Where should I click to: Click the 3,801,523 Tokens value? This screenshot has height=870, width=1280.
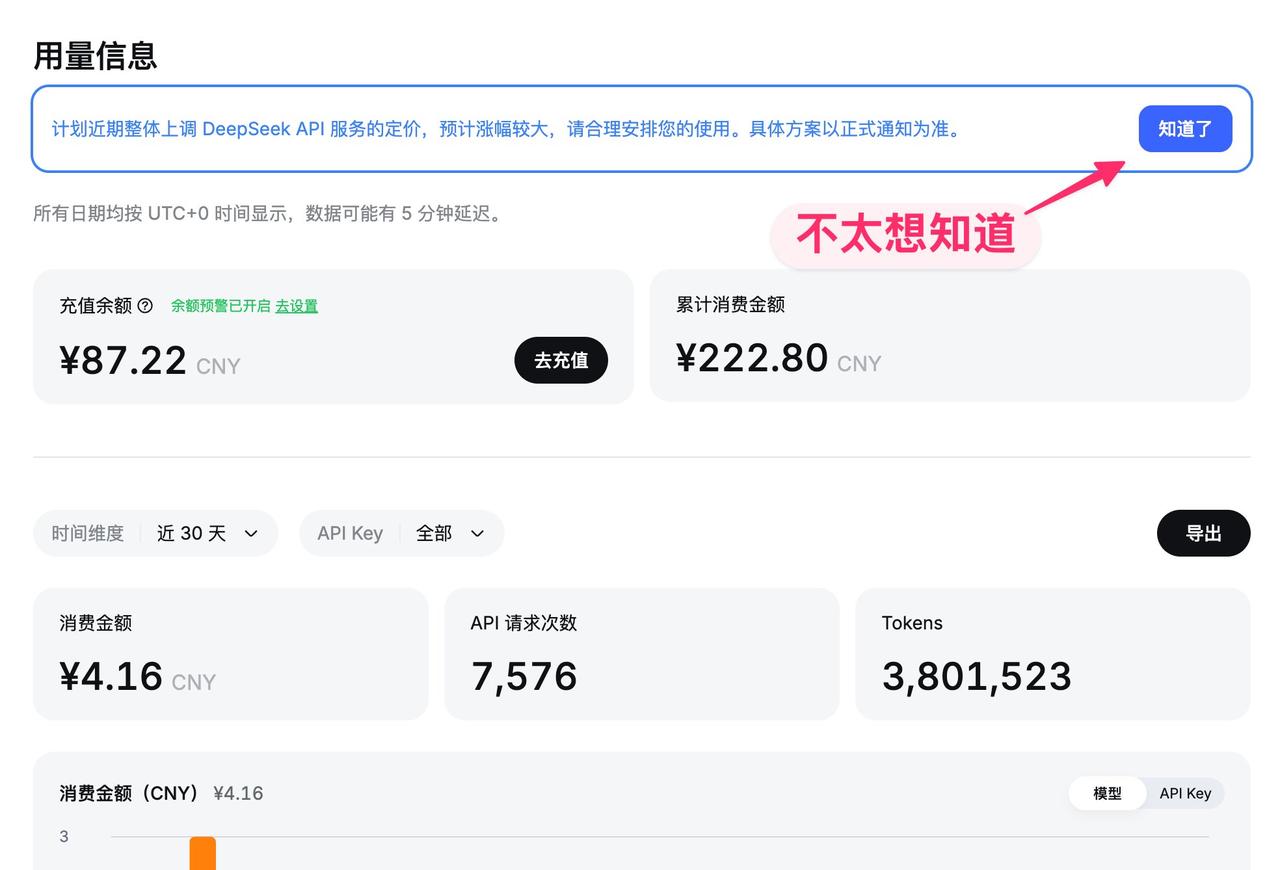(x=977, y=677)
